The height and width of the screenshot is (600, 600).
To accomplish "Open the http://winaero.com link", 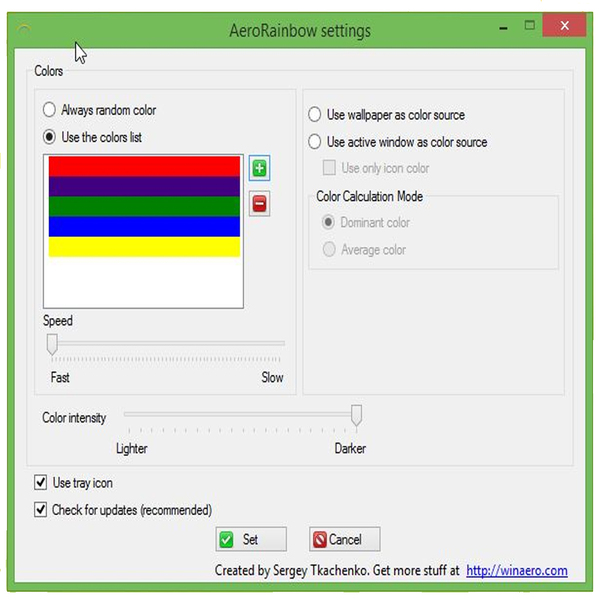I will (517, 571).
